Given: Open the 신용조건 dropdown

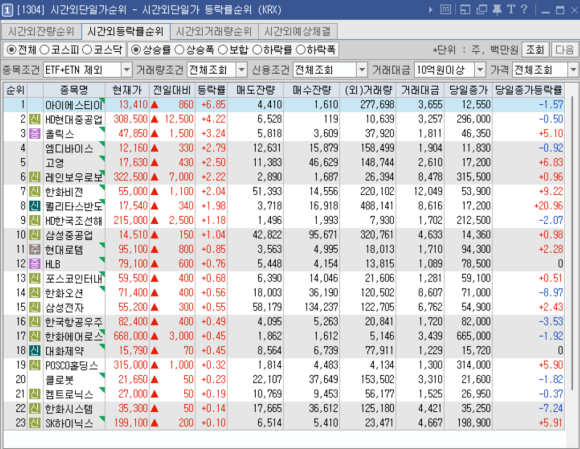Looking at the screenshot, I should 330,70.
